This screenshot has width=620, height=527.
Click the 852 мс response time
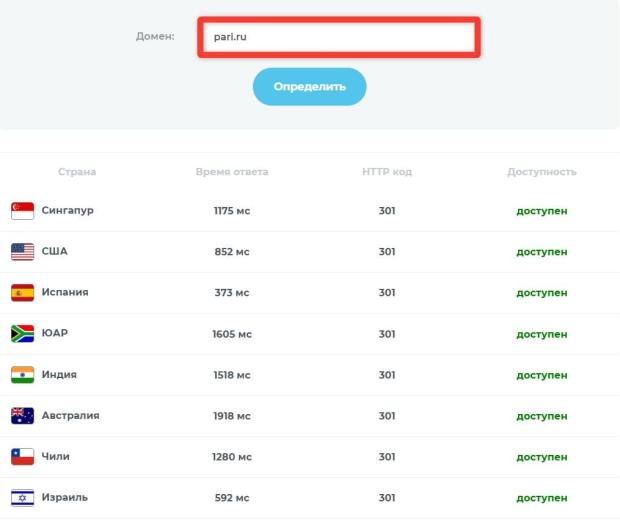(x=232, y=252)
